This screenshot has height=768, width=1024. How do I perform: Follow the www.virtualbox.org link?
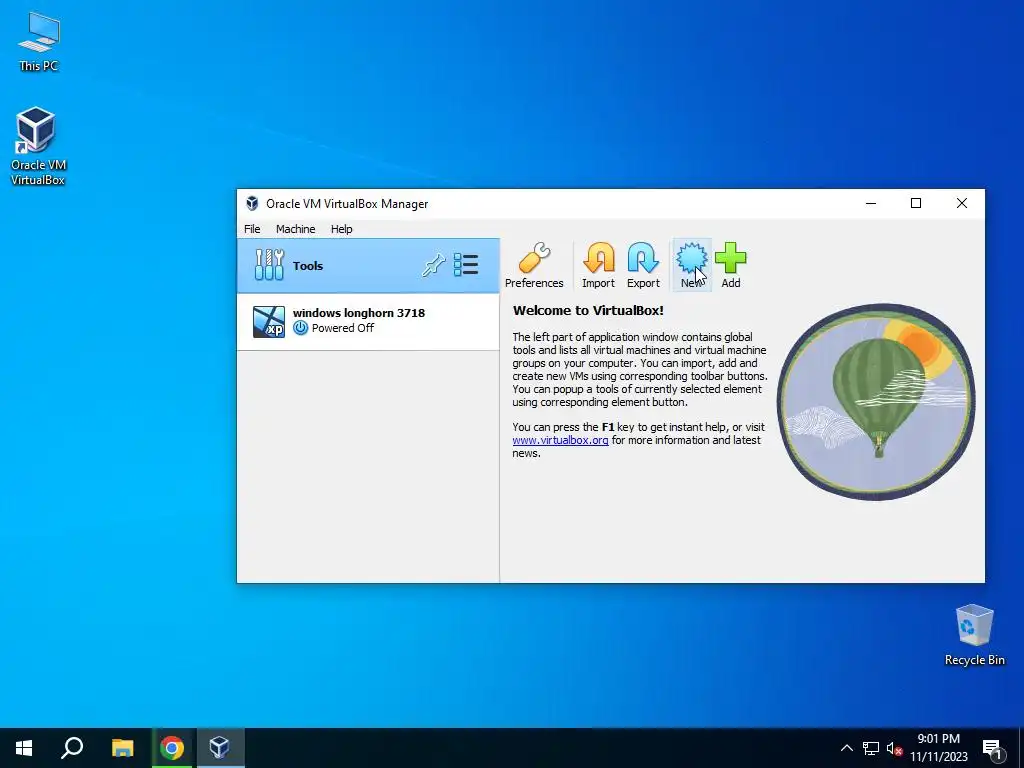[x=560, y=440]
